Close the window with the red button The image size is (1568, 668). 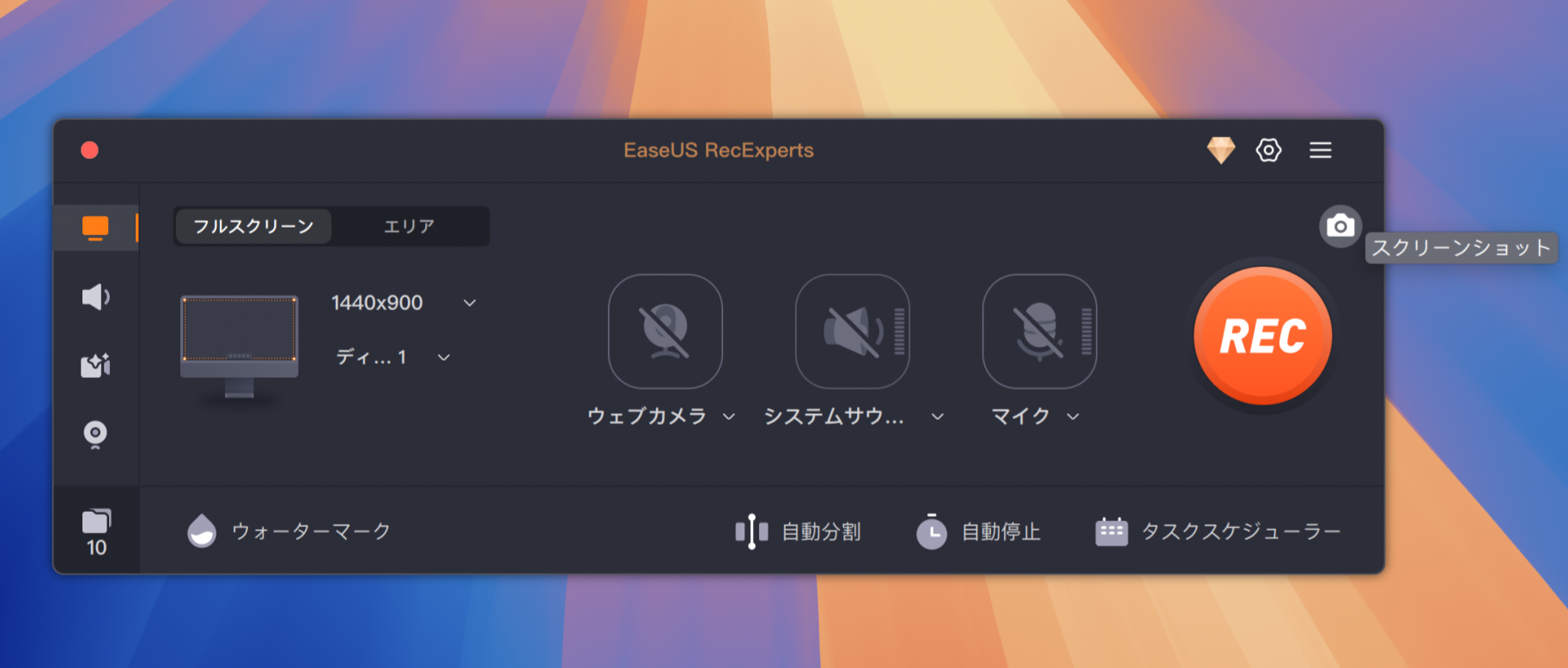click(x=89, y=150)
